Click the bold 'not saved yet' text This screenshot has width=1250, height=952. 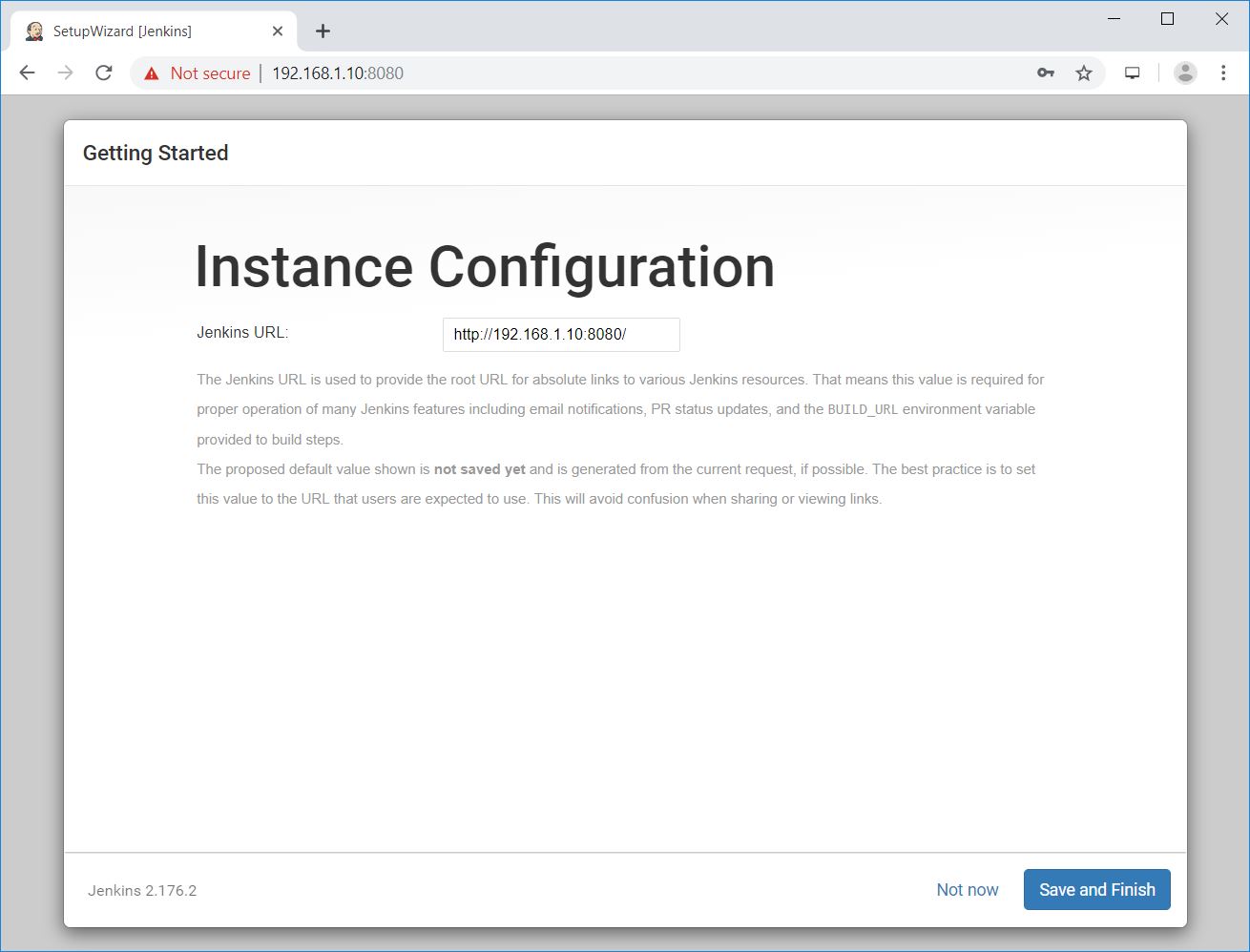480,469
